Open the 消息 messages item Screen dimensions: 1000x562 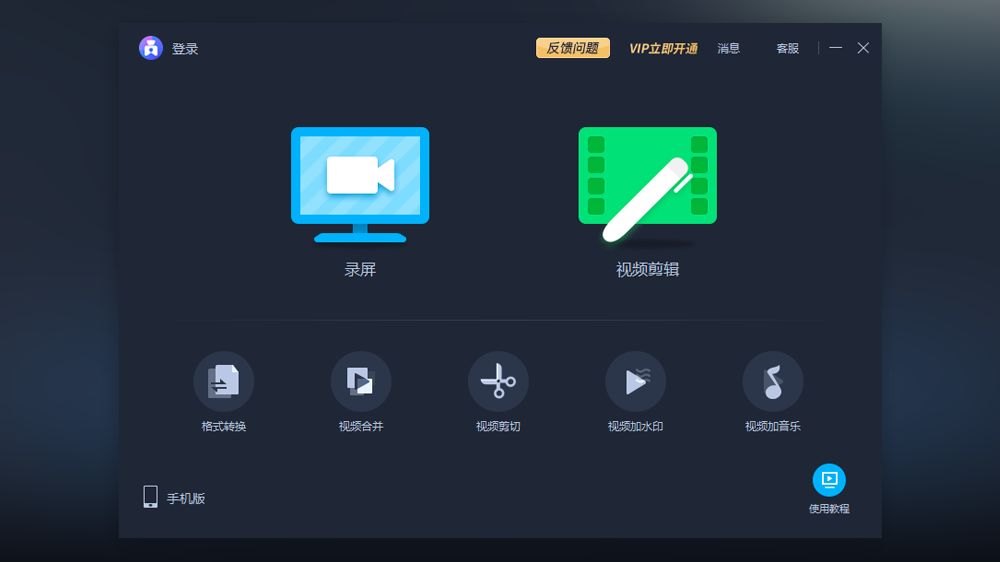(728, 48)
